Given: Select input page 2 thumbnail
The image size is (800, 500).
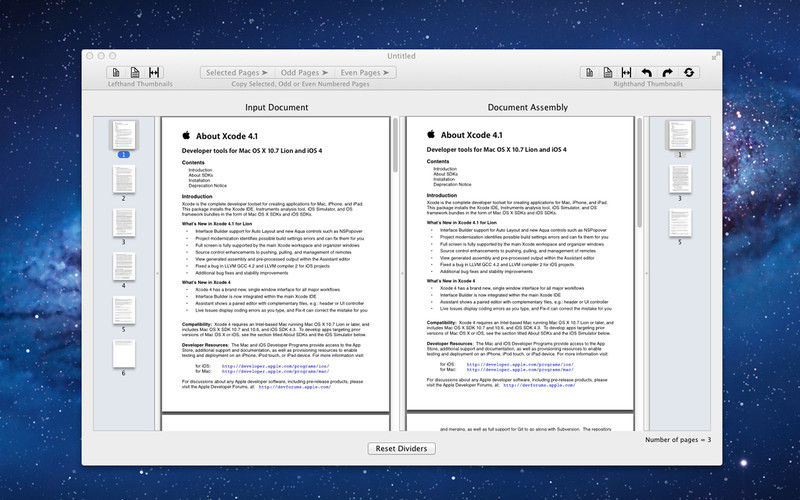Looking at the screenshot, I should (123, 179).
